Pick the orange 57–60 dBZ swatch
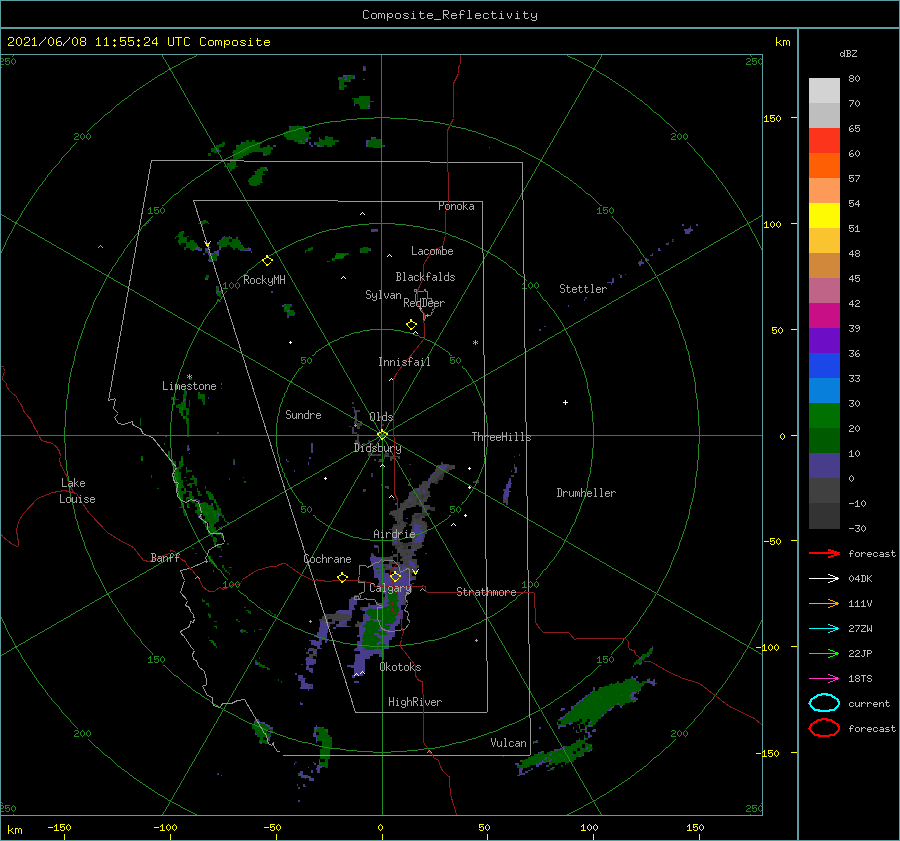900x841 pixels. tap(824, 166)
